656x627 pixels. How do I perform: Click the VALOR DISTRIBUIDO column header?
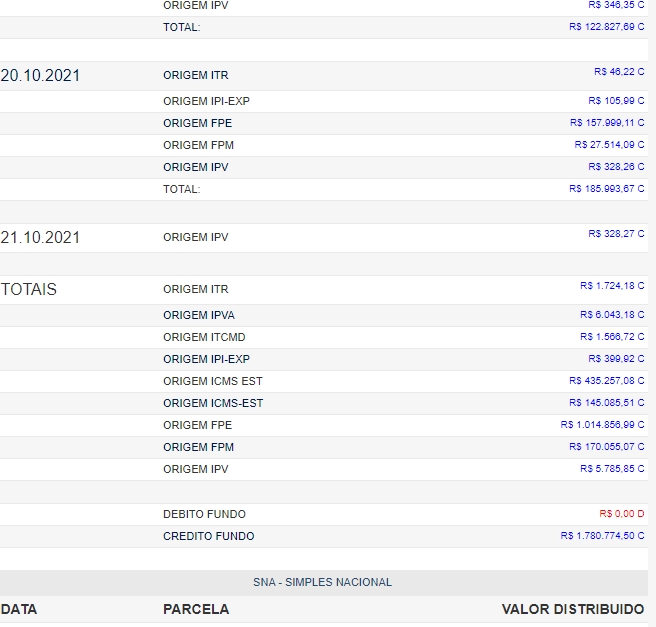click(573, 609)
